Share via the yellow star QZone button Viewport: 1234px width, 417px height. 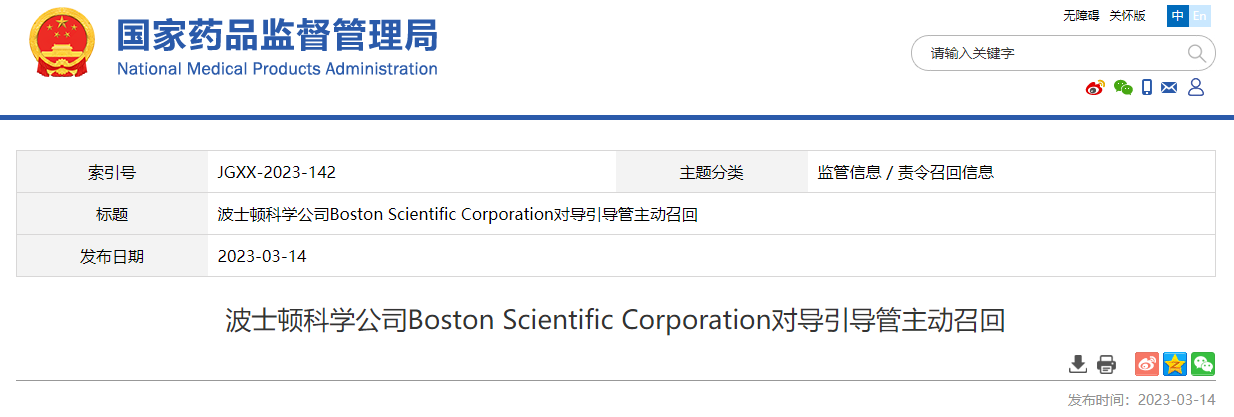coord(1175,364)
